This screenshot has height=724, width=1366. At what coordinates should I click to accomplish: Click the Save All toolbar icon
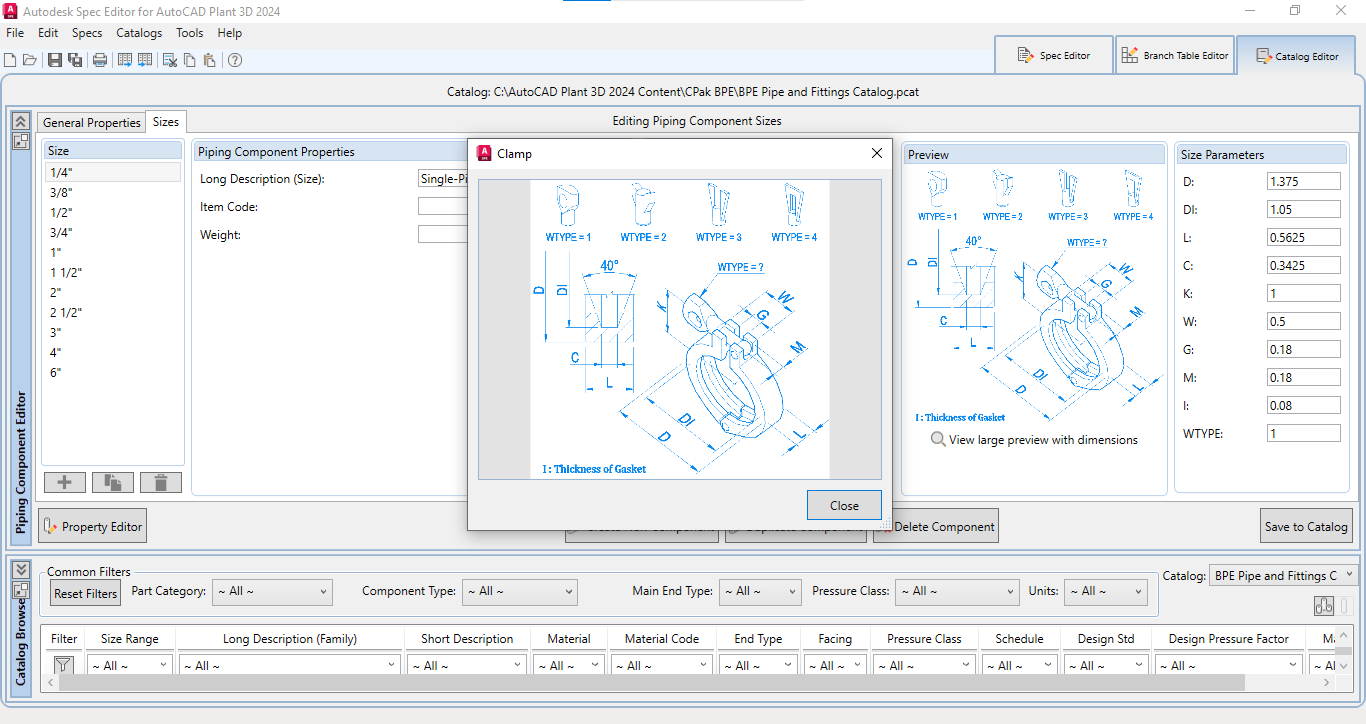click(x=75, y=60)
